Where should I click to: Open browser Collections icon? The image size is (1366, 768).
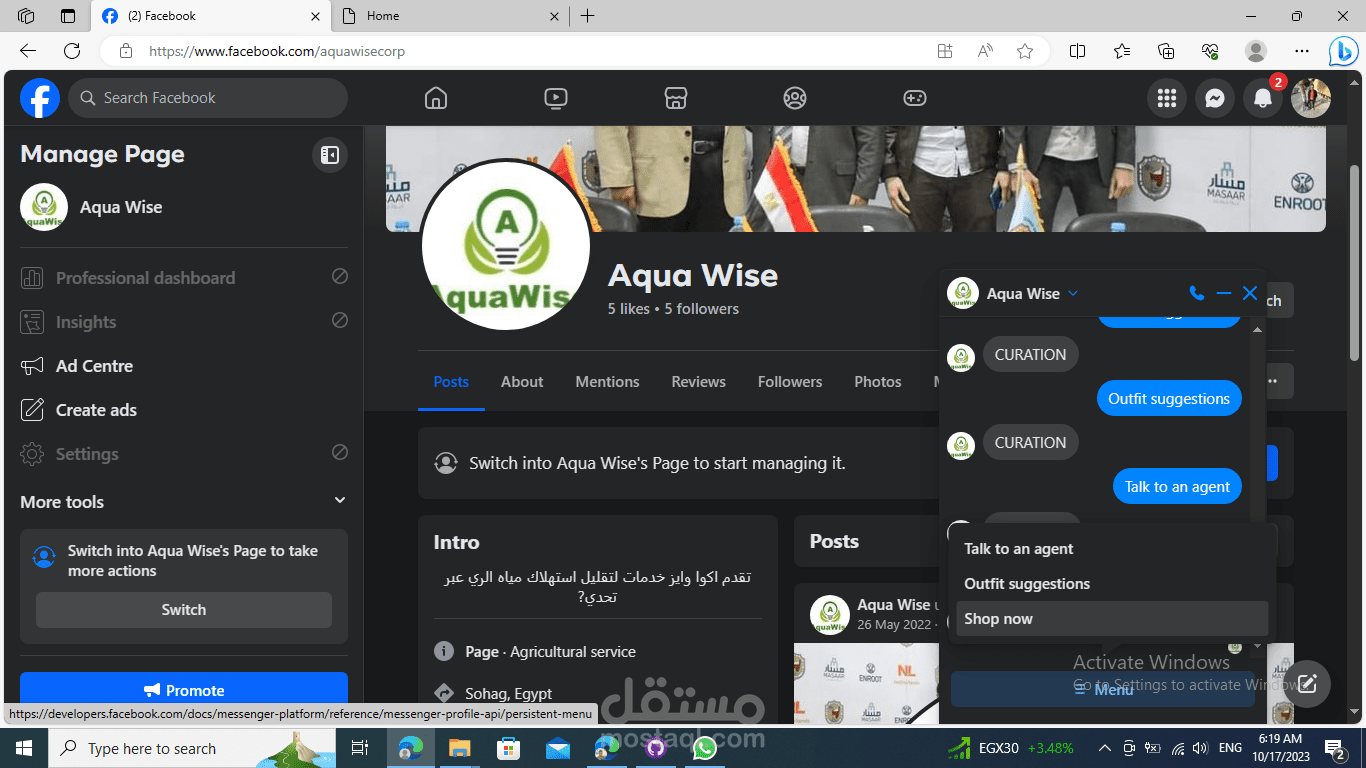click(x=1166, y=51)
